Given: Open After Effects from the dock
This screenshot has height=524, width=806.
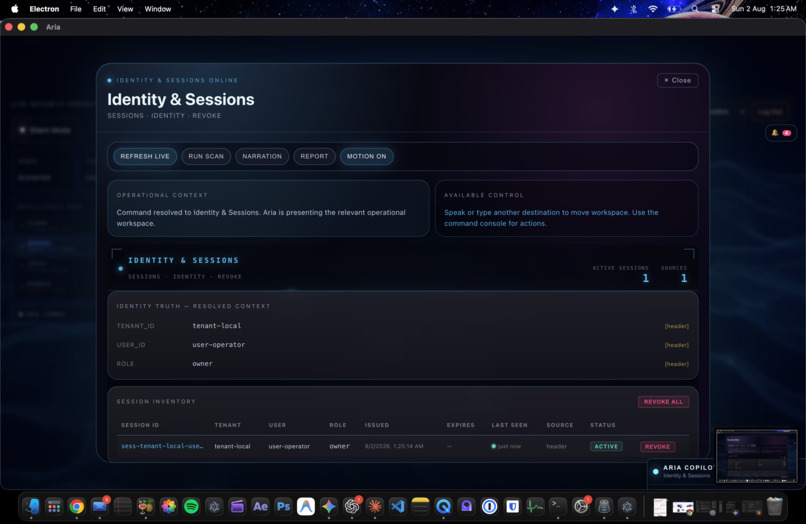Looking at the screenshot, I should tap(260, 507).
